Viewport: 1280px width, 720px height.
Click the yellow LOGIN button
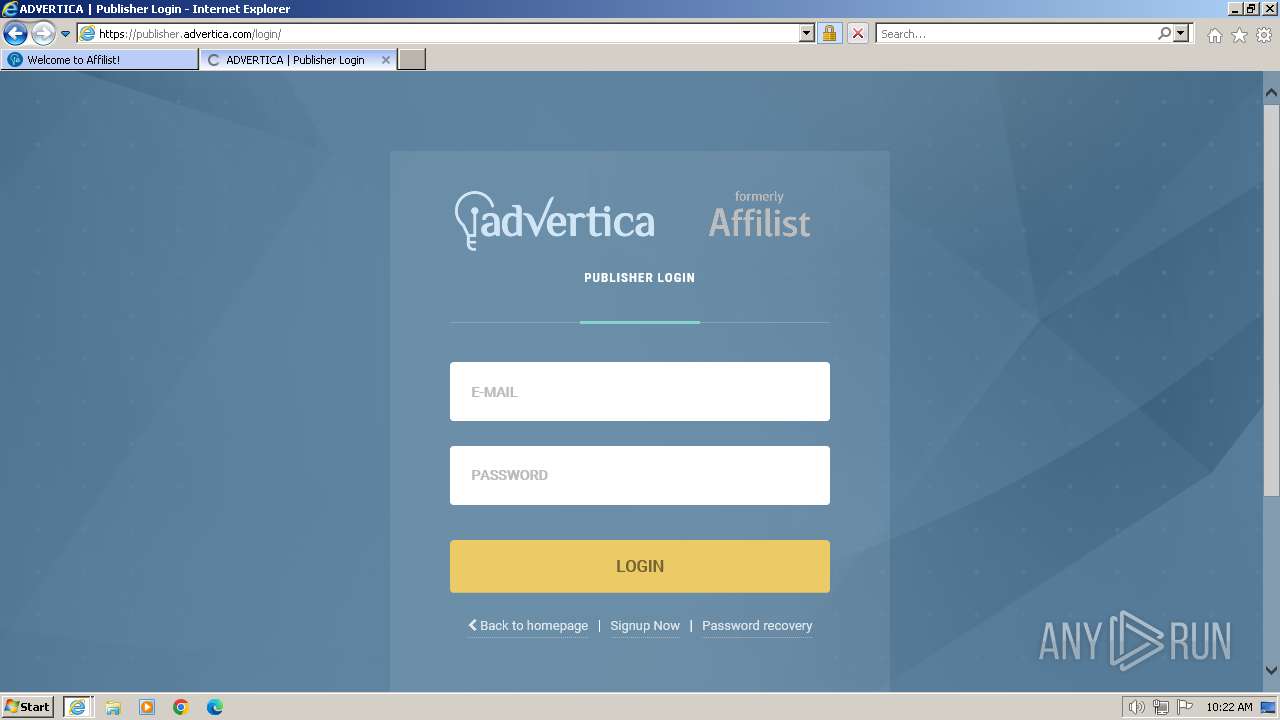point(640,566)
